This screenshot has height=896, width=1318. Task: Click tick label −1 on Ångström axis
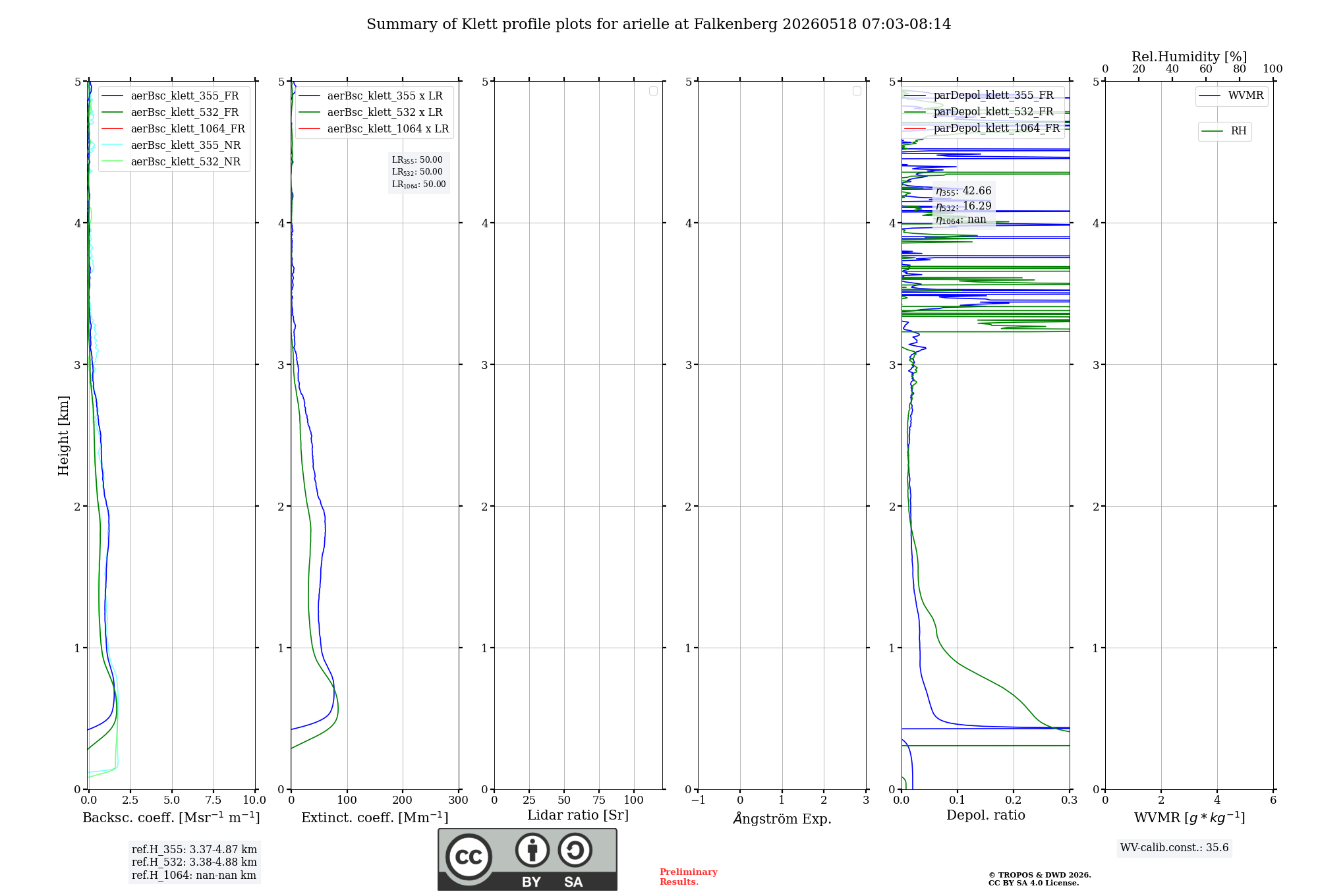[699, 800]
